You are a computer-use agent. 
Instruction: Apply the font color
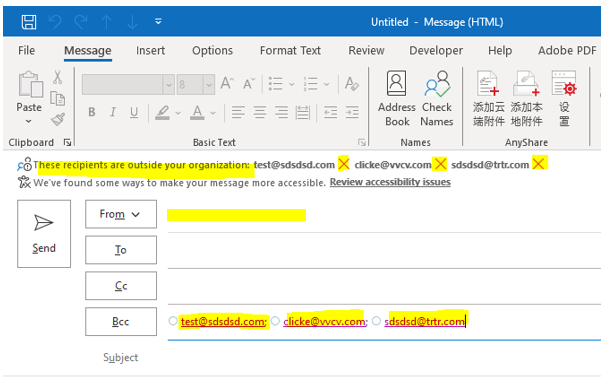pyautogui.click(x=197, y=112)
